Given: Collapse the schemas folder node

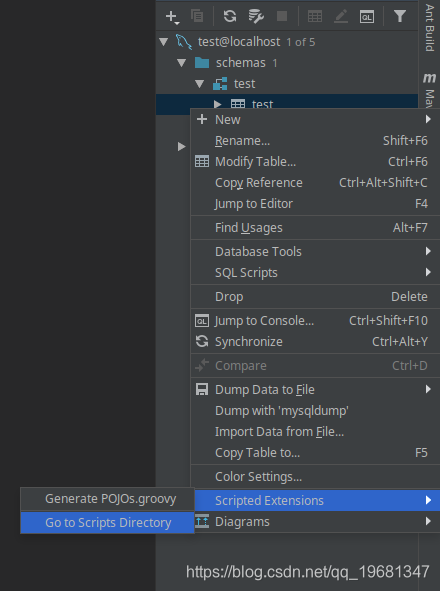Looking at the screenshot, I should click(x=182, y=63).
